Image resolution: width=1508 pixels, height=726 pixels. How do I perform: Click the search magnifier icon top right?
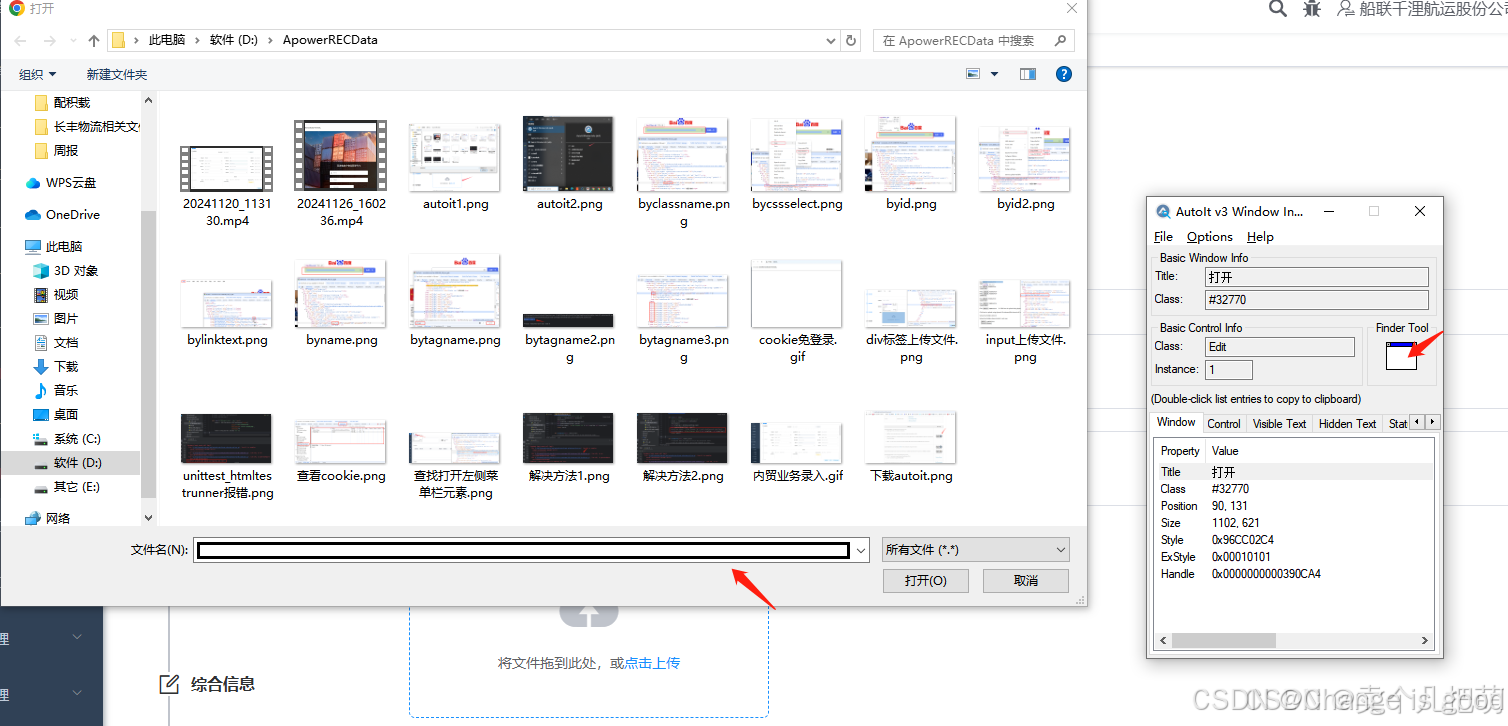click(x=1277, y=9)
